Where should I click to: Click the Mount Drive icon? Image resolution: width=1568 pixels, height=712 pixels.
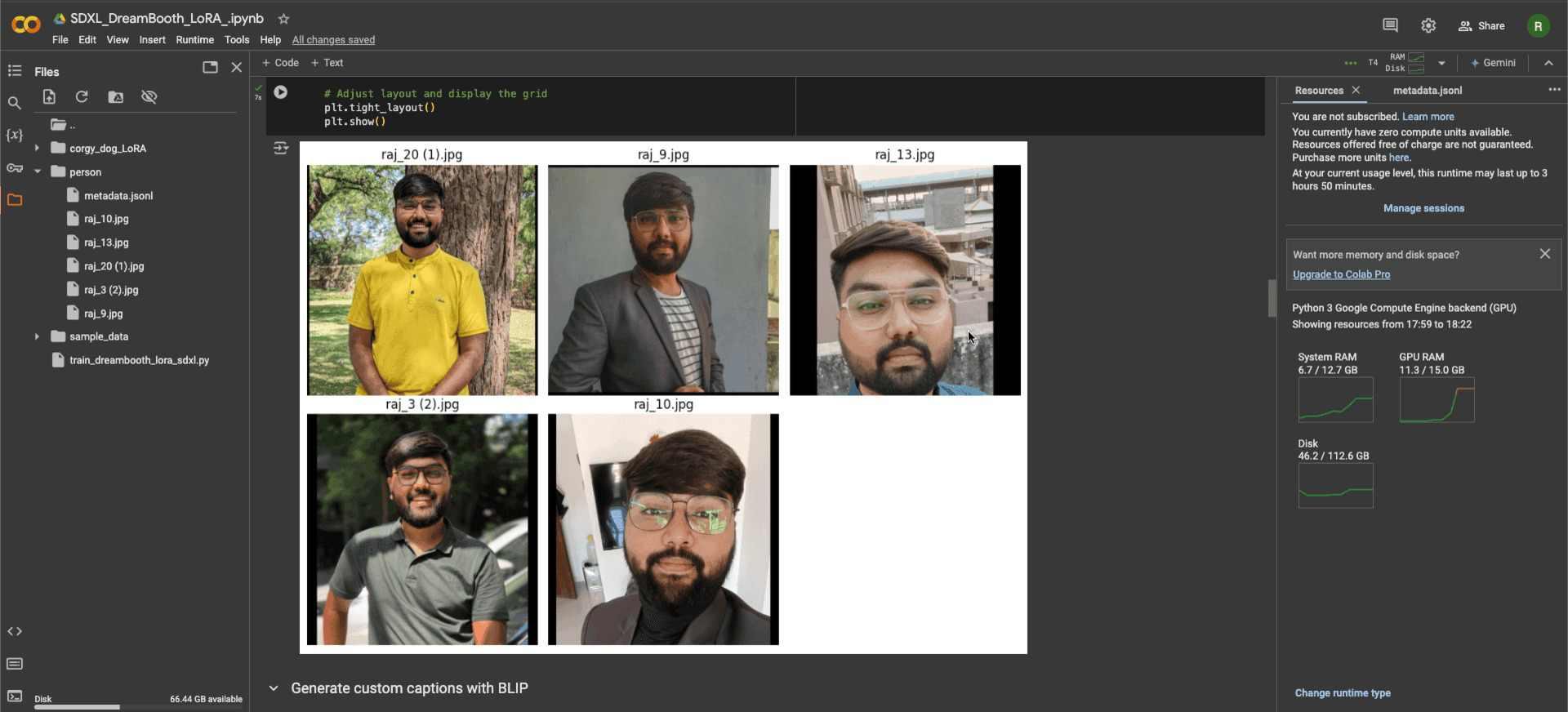116,97
